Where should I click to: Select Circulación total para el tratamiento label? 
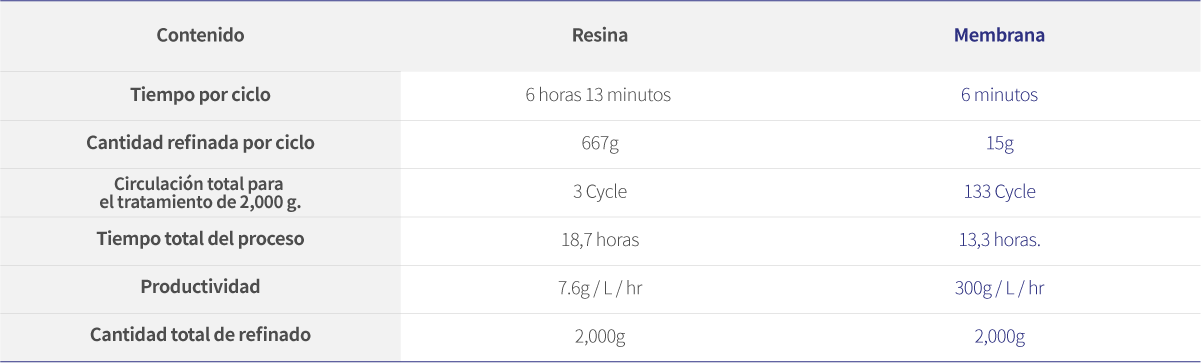click(200, 191)
